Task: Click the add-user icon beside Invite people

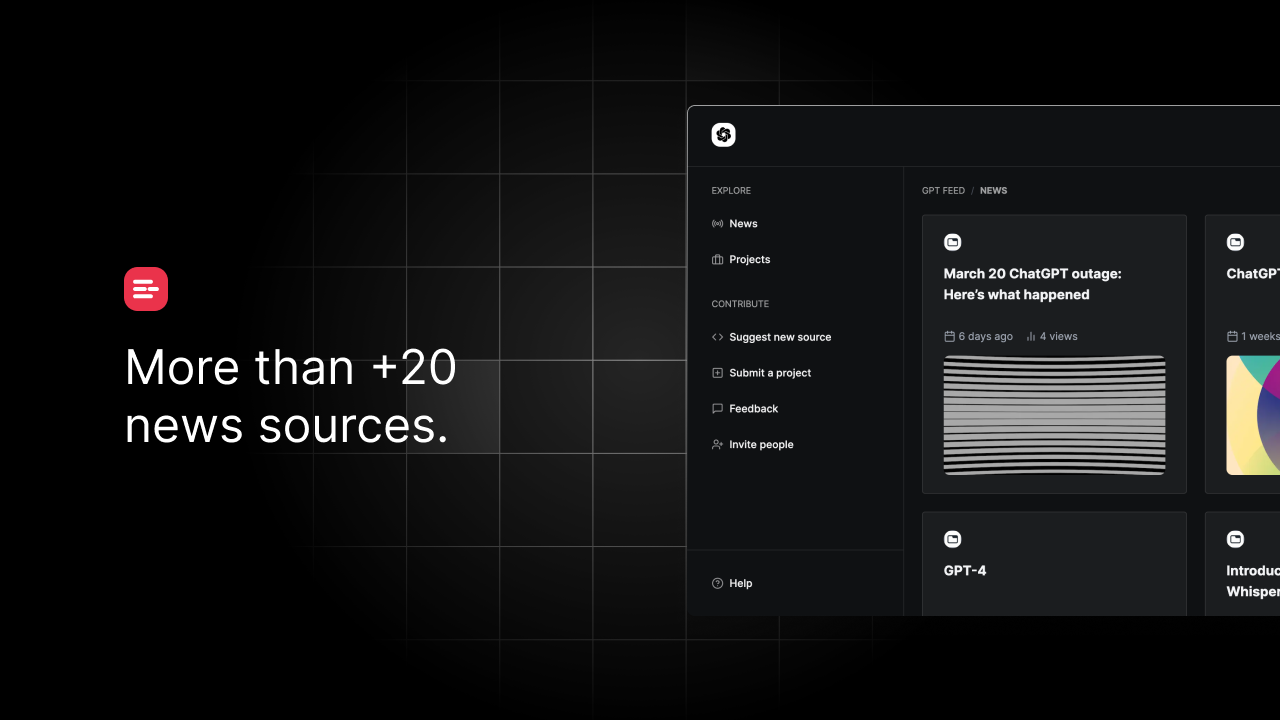Action: pyautogui.click(x=717, y=445)
